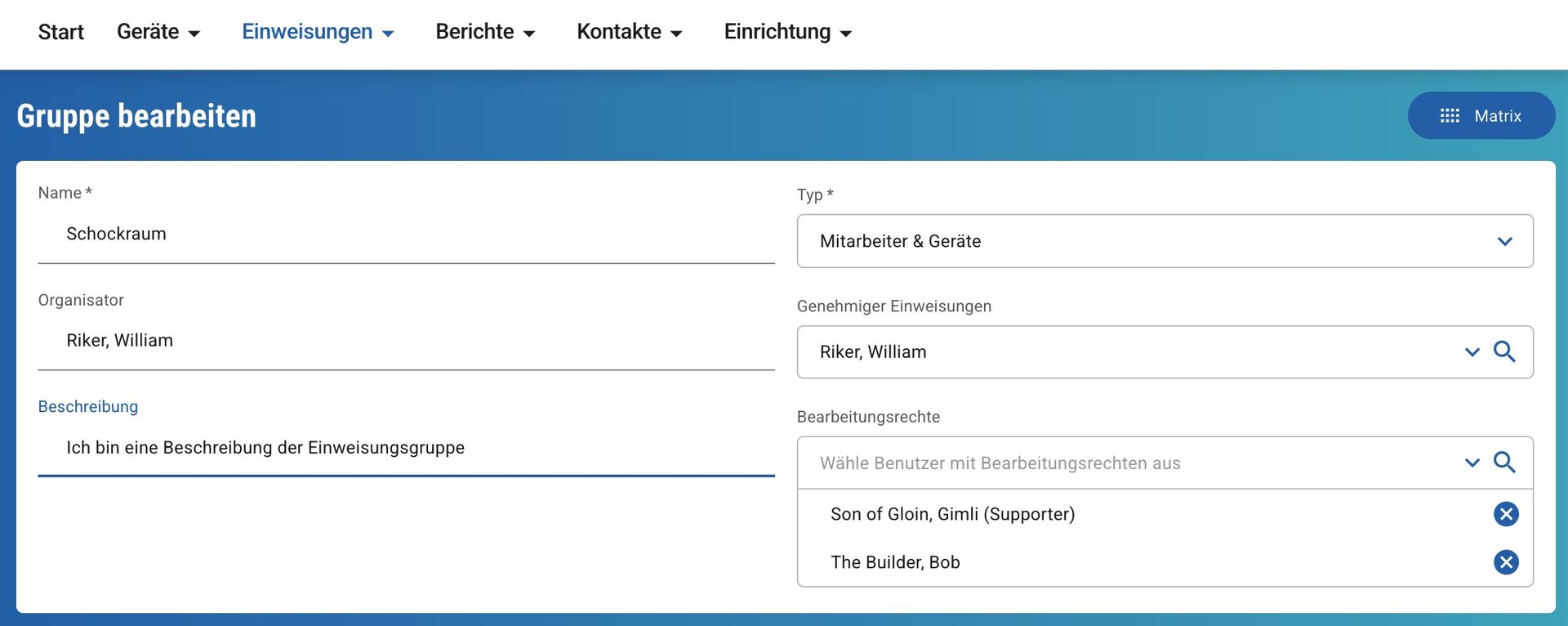
Task: Click the Gruppe bearbeiten heading
Action: [136, 116]
